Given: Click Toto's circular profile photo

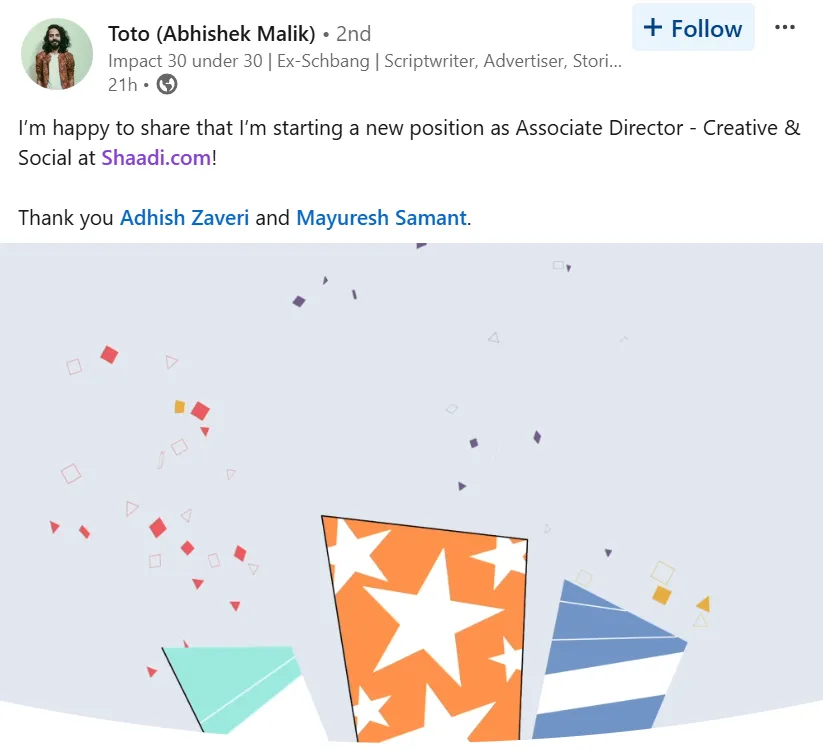Looking at the screenshot, I should click(x=56, y=53).
